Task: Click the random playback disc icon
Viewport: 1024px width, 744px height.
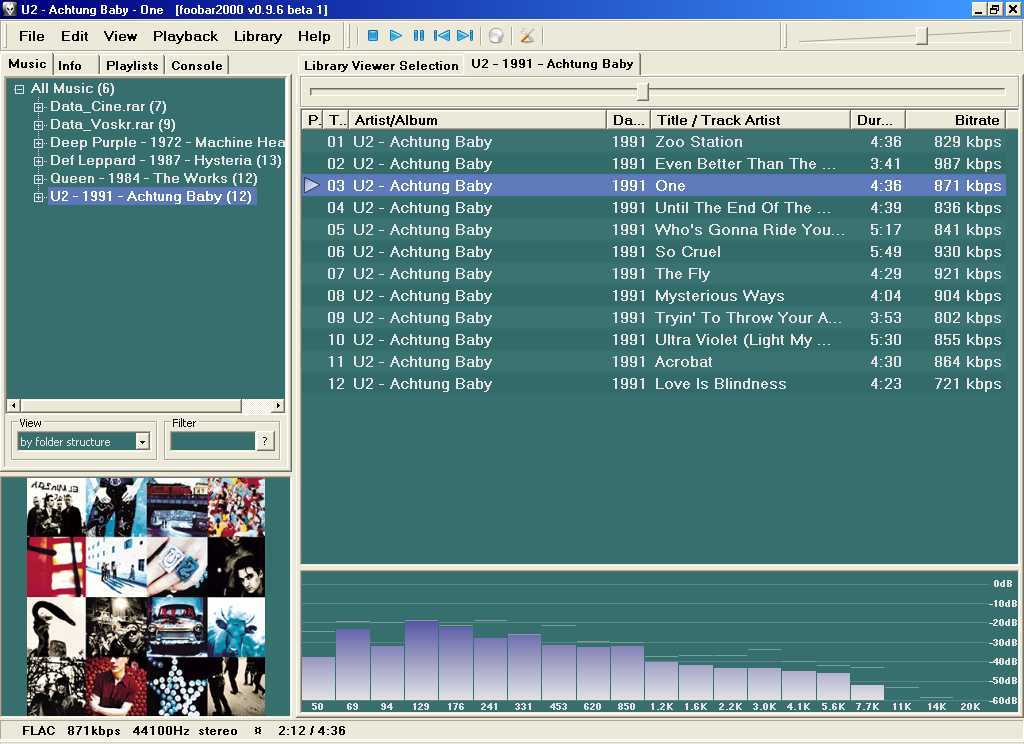Action: (495, 36)
